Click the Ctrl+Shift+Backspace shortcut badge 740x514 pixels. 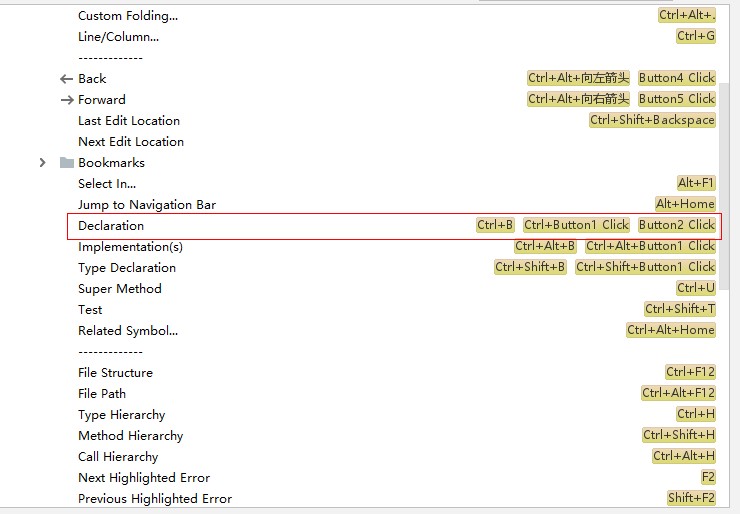click(x=652, y=120)
